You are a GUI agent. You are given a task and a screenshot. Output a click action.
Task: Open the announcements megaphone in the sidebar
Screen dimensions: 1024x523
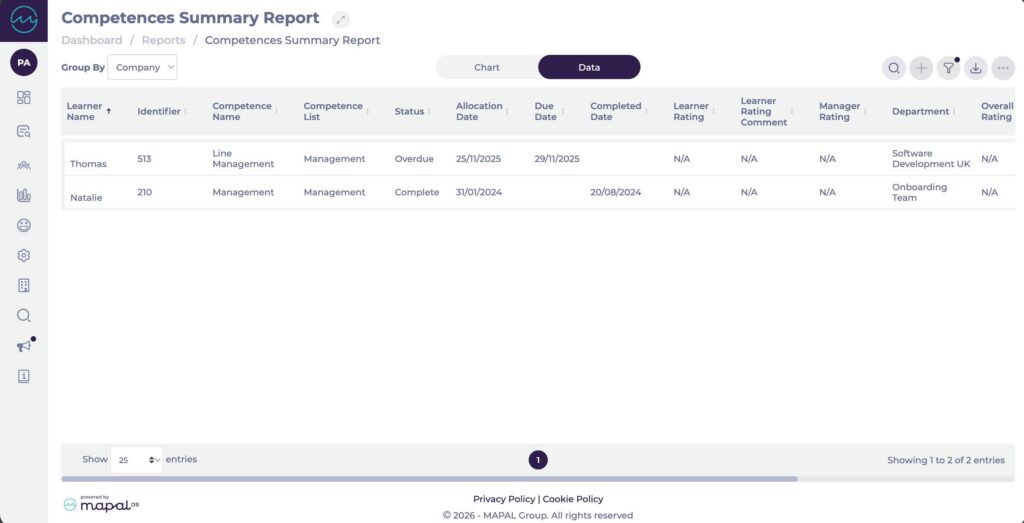(x=24, y=346)
